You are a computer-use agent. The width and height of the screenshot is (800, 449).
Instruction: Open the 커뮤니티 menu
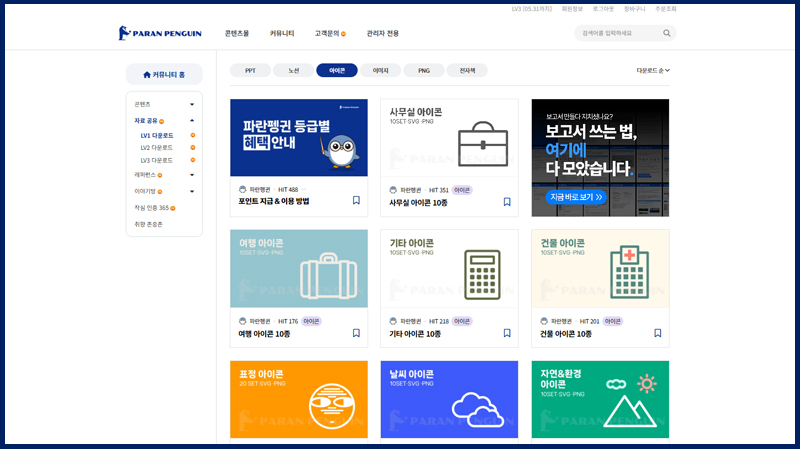tap(282, 33)
